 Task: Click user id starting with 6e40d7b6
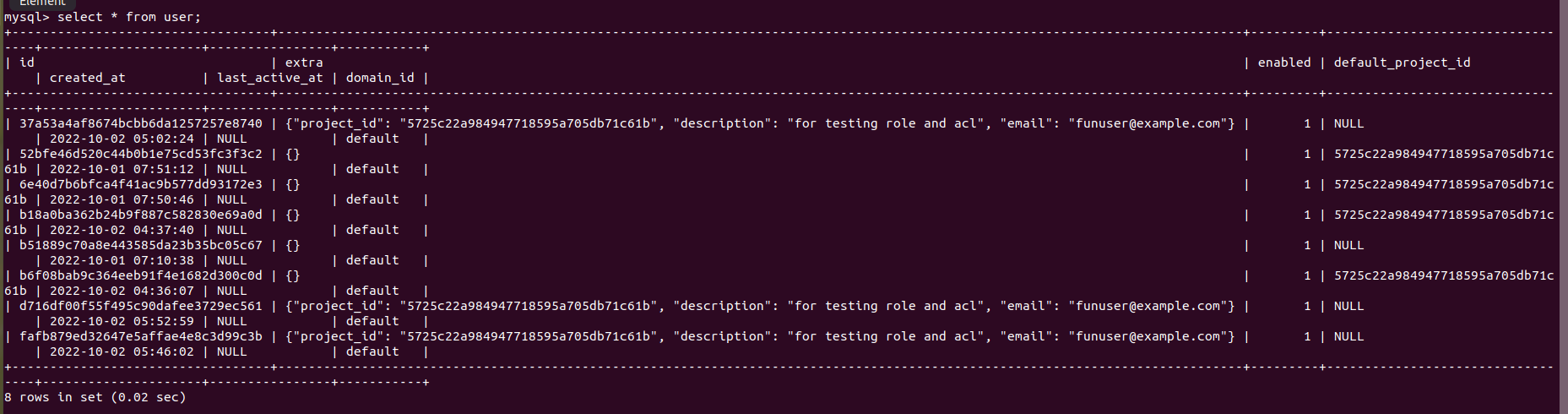click(140, 184)
